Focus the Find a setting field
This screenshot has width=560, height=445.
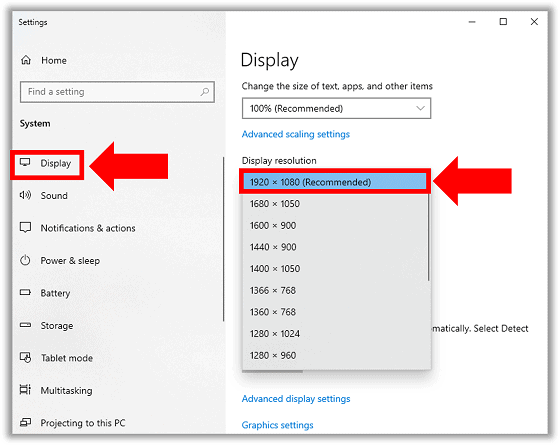pyautogui.click(x=118, y=92)
